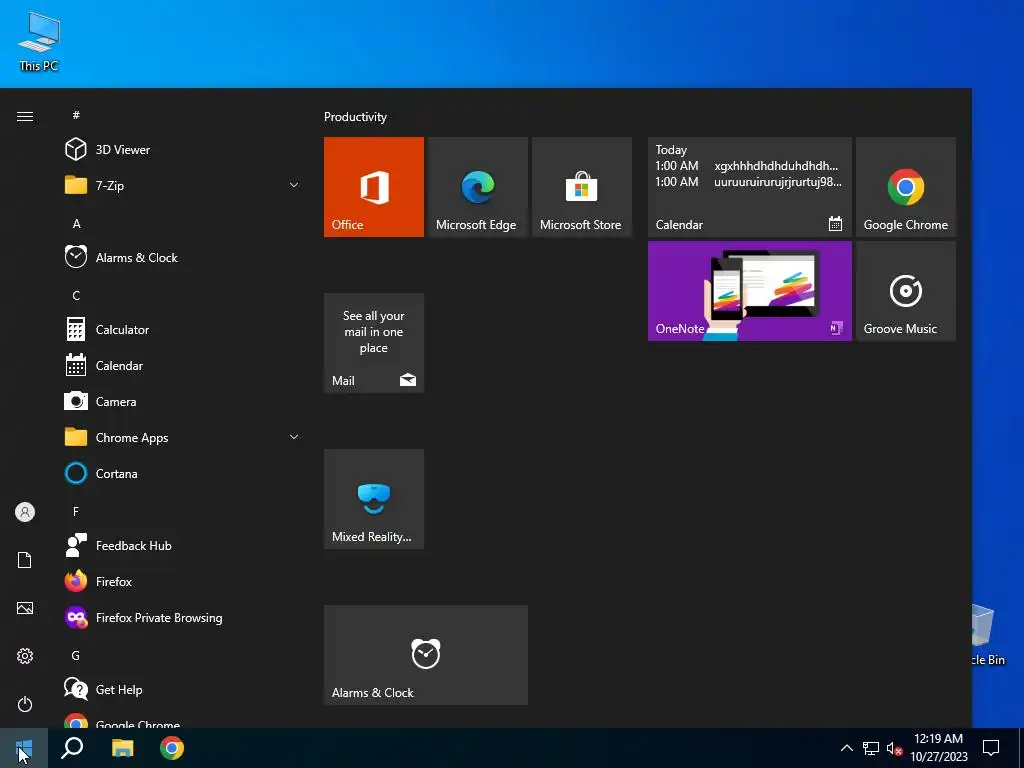Open Pictures from Start sidebar
Viewport: 1024px width, 768px height.
[25, 608]
